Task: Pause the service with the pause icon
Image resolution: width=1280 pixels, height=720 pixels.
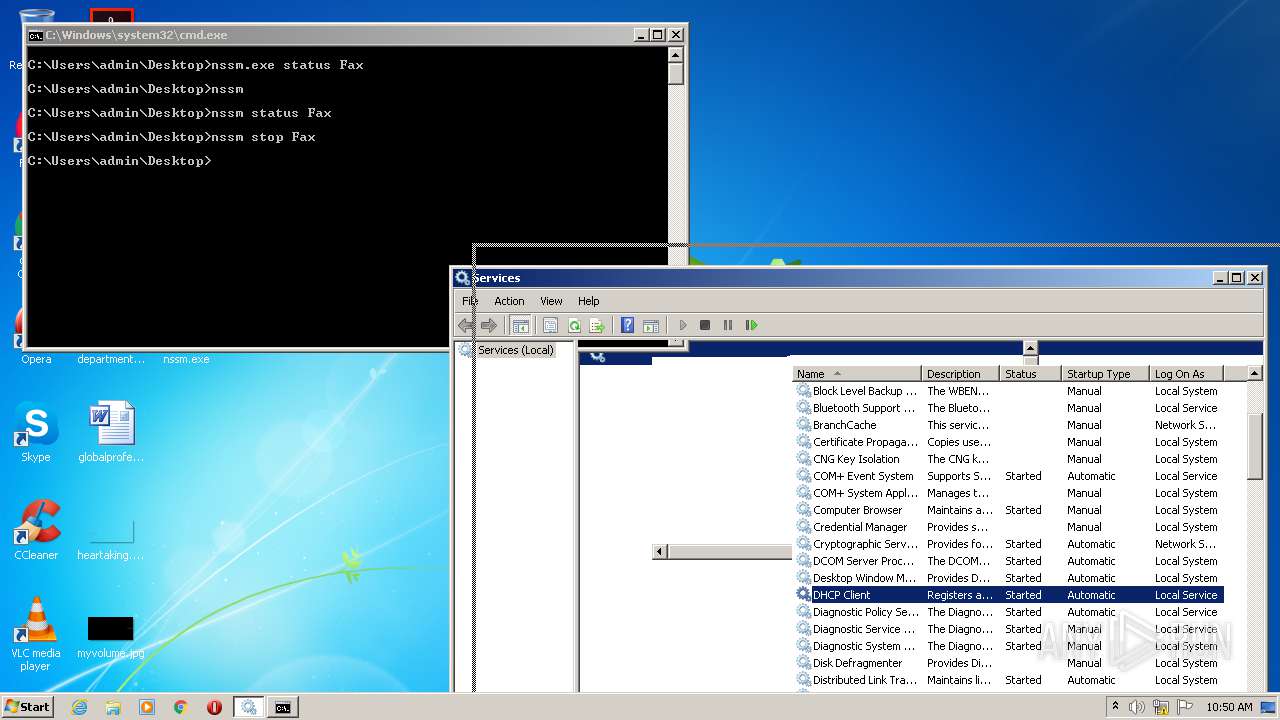Action: 728,325
